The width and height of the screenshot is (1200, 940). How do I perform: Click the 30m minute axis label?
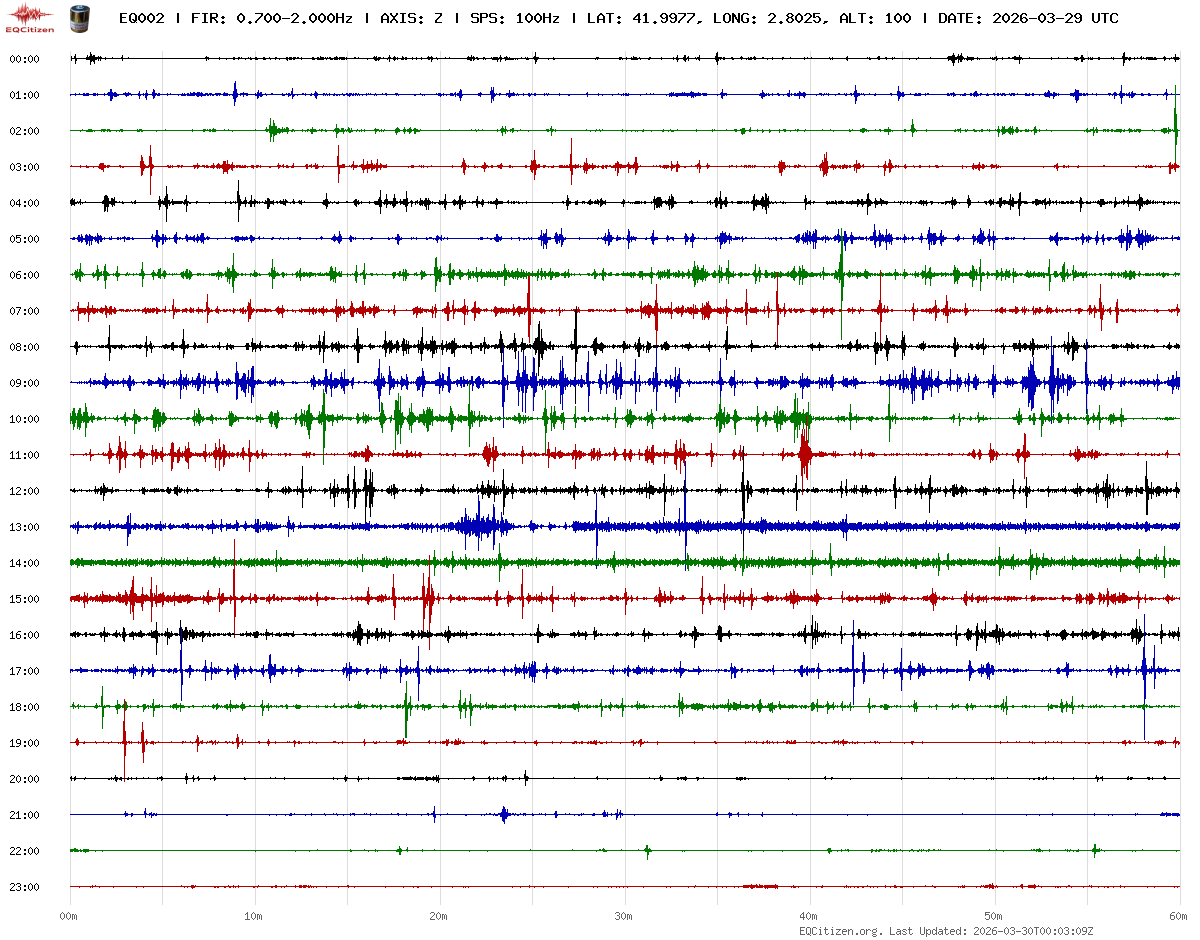(624, 916)
